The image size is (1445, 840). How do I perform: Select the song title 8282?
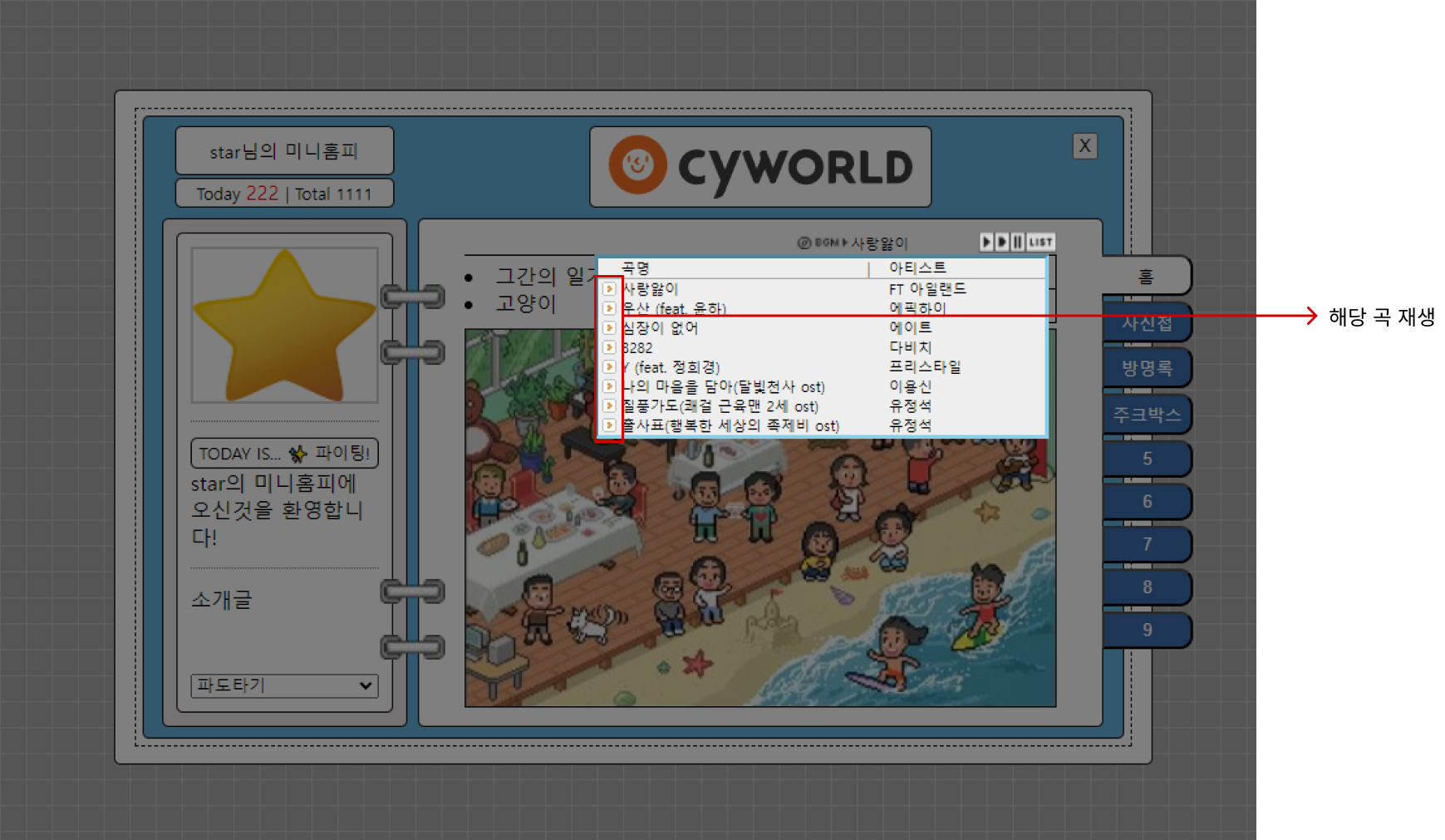pos(637,347)
